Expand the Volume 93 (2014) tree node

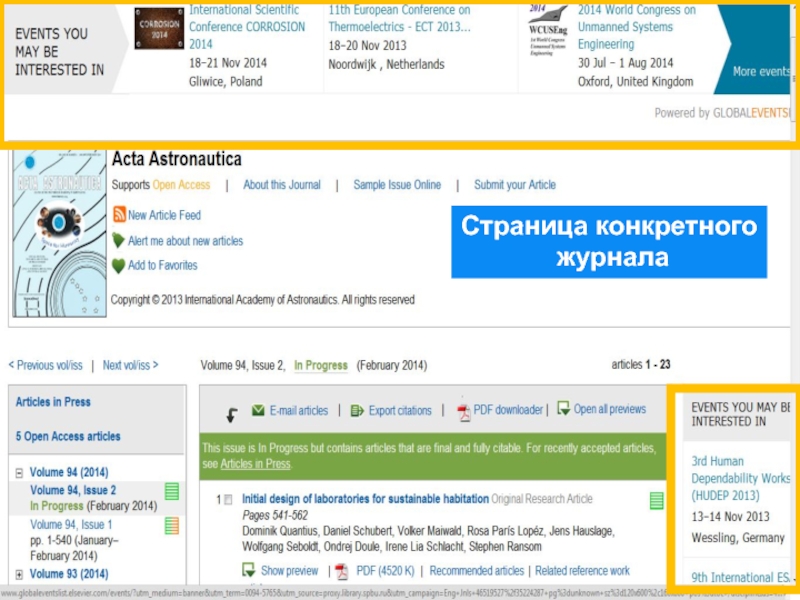[19, 574]
